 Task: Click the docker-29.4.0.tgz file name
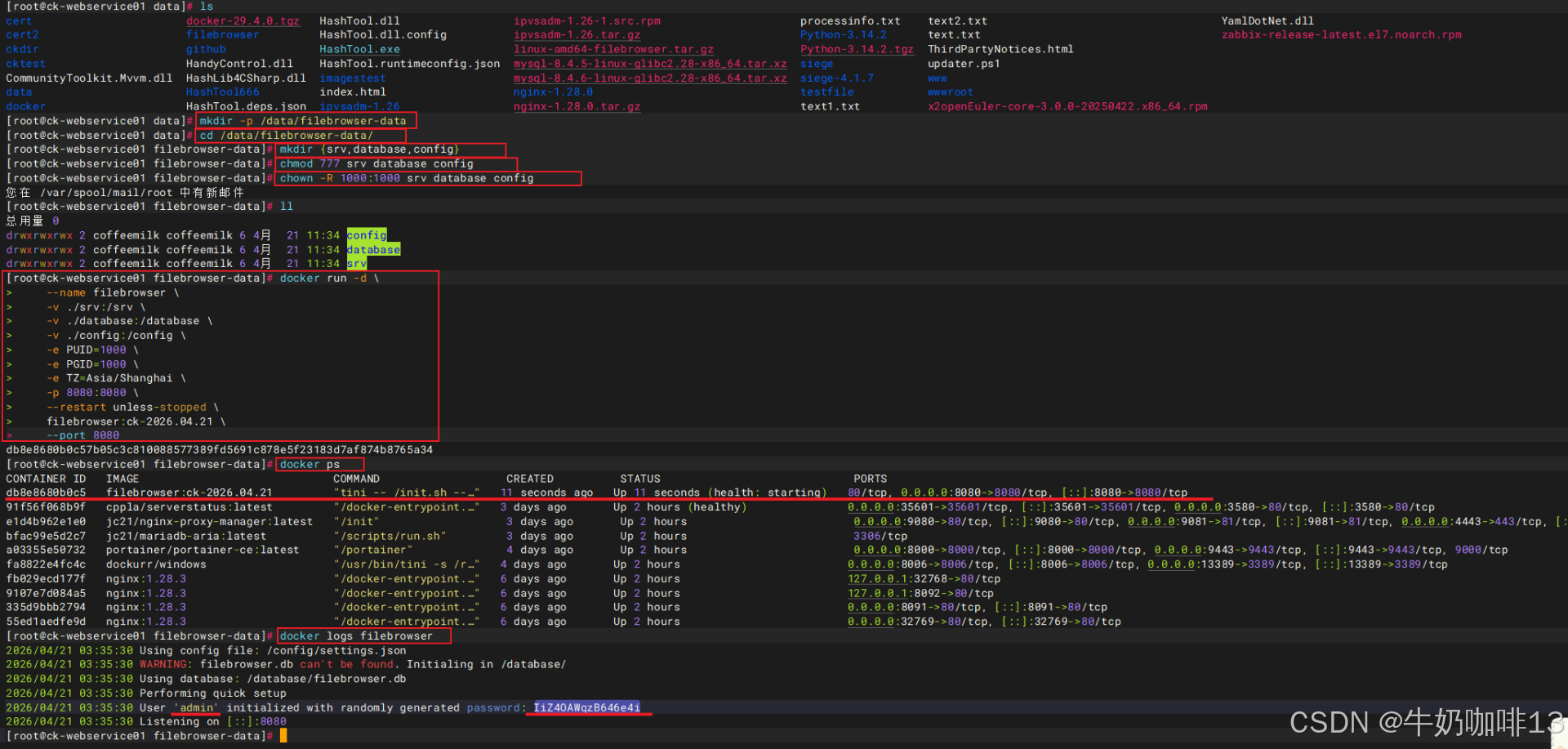(x=243, y=20)
